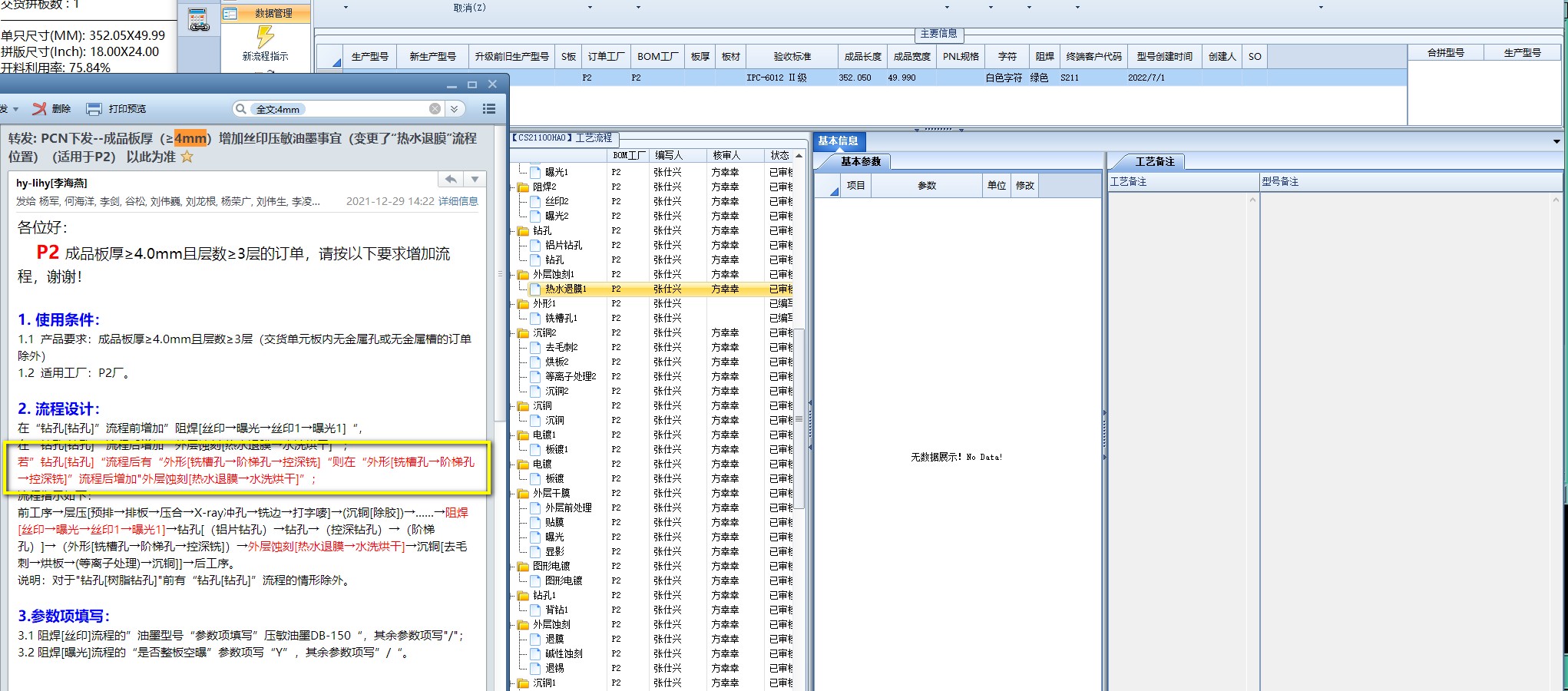The image size is (1568, 691).
Task: Click the 外层干膜 folder icon
Action: coord(524,493)
